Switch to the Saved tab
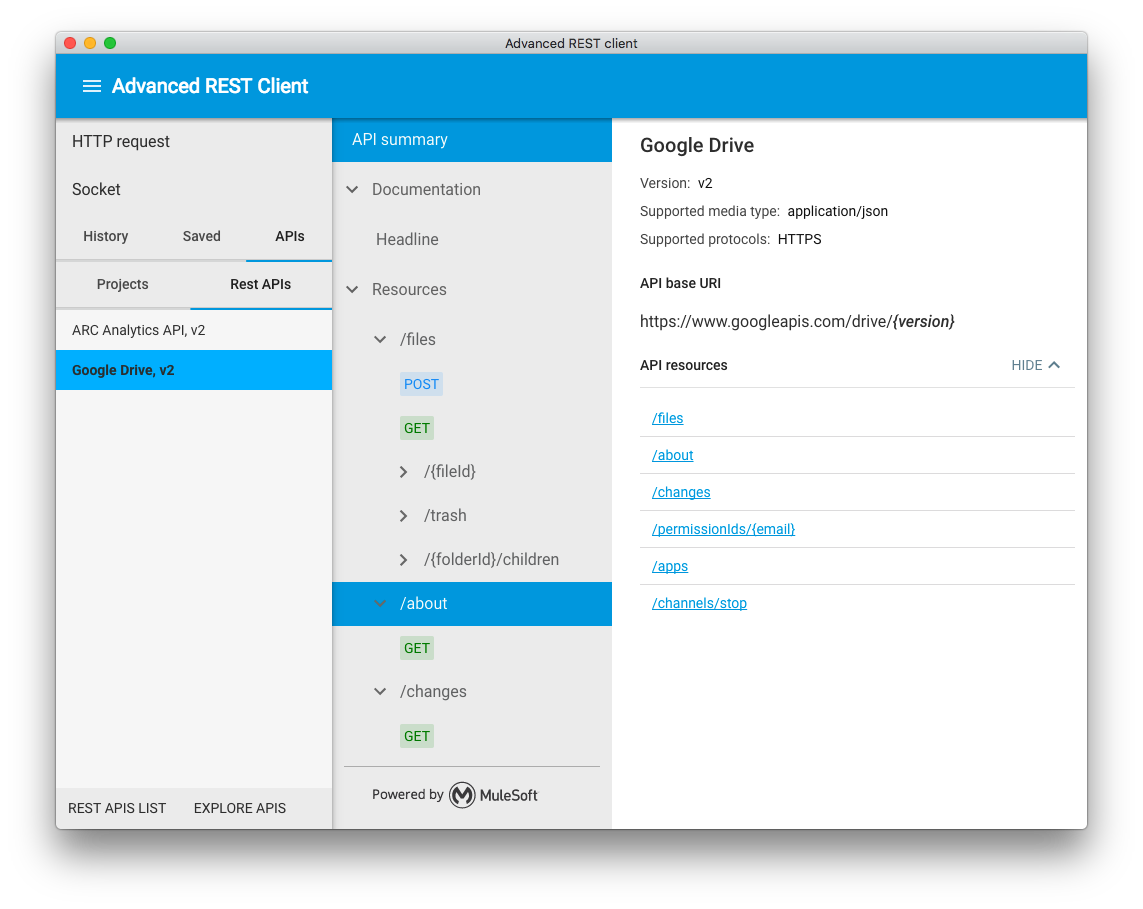The height and width of the screenshot is (909, 1143). (201, 236)
